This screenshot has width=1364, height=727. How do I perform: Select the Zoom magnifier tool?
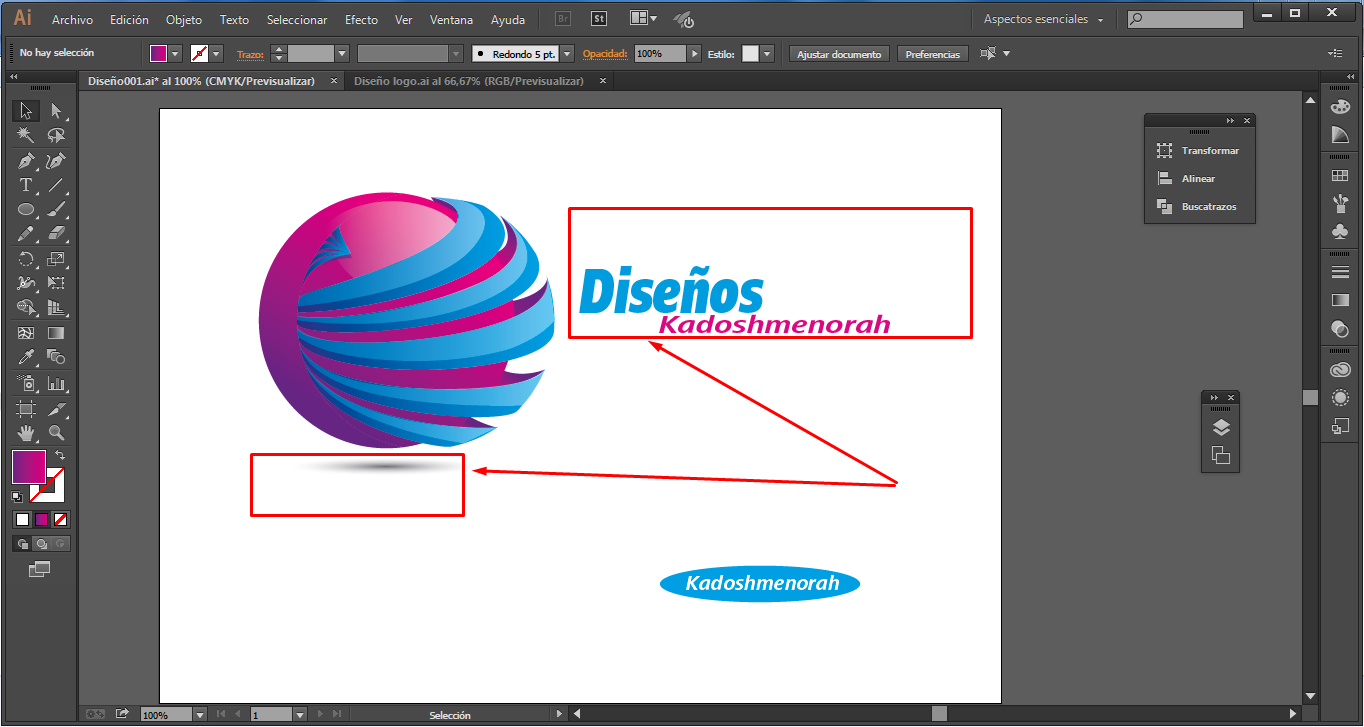[x=56, y=433]
